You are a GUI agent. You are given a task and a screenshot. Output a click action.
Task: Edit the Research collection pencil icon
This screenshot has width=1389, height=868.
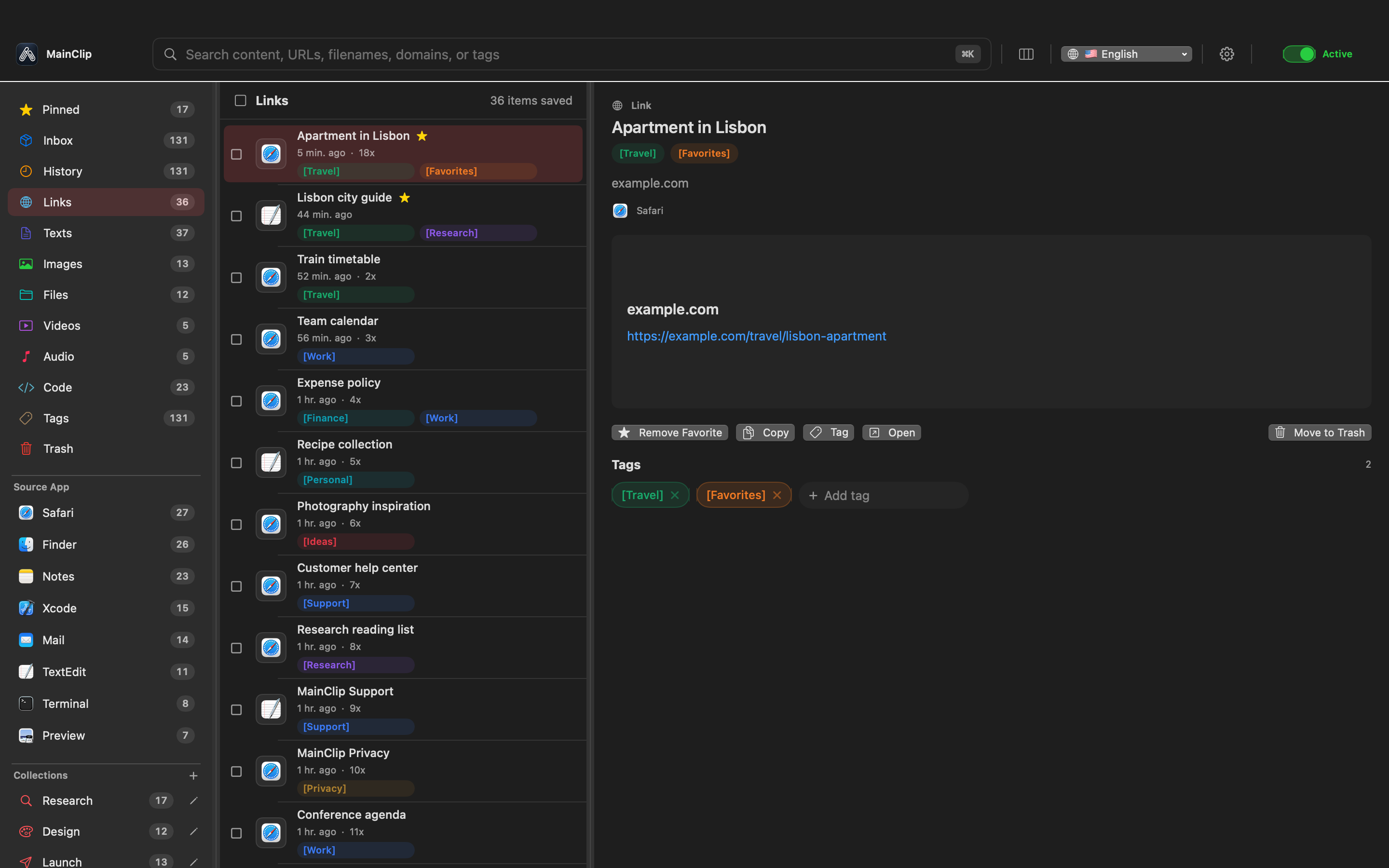pyautogui.click(x=193, y=800)
